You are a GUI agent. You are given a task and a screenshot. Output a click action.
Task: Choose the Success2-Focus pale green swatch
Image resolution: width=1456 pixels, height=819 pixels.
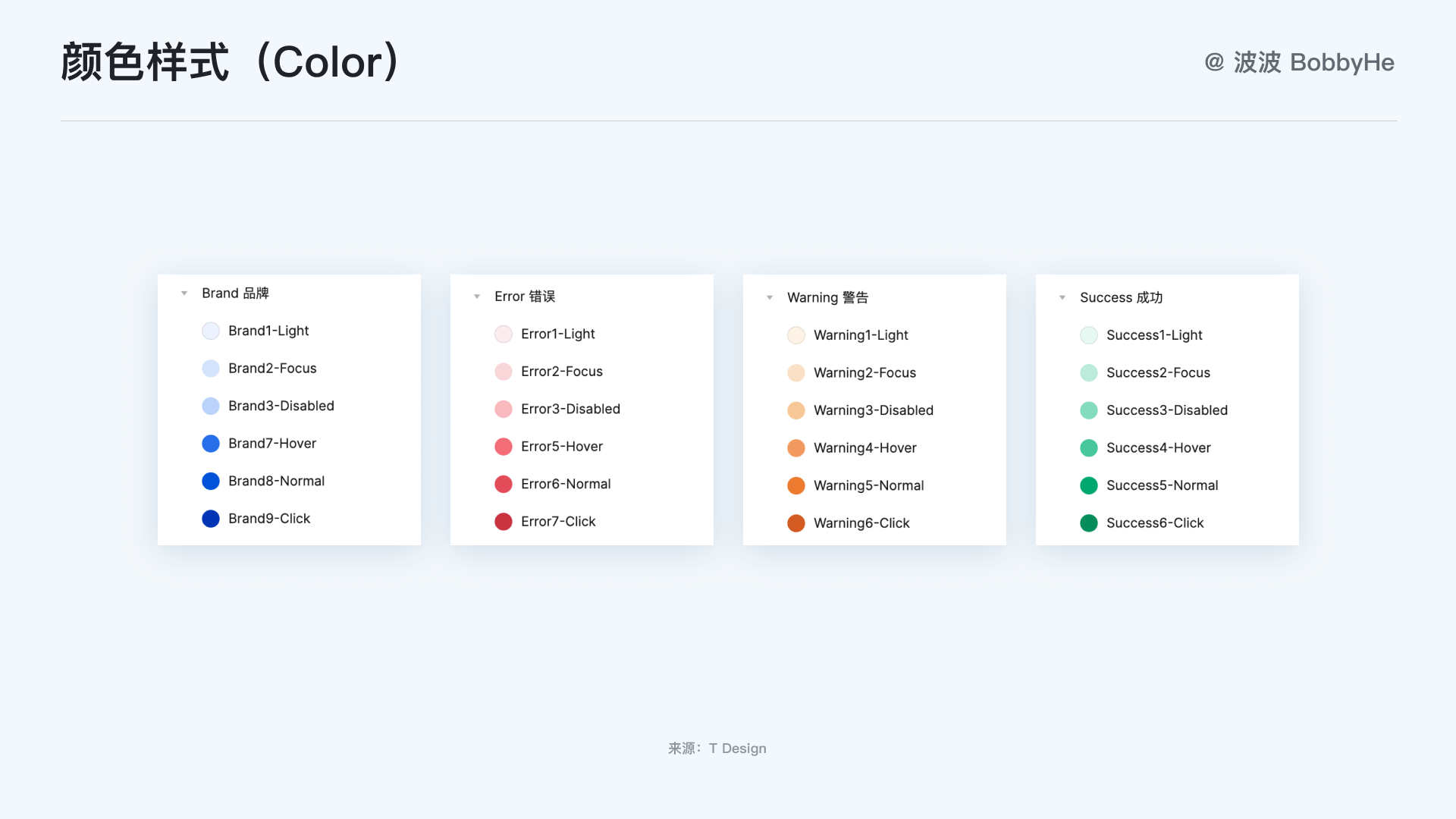1089,373
